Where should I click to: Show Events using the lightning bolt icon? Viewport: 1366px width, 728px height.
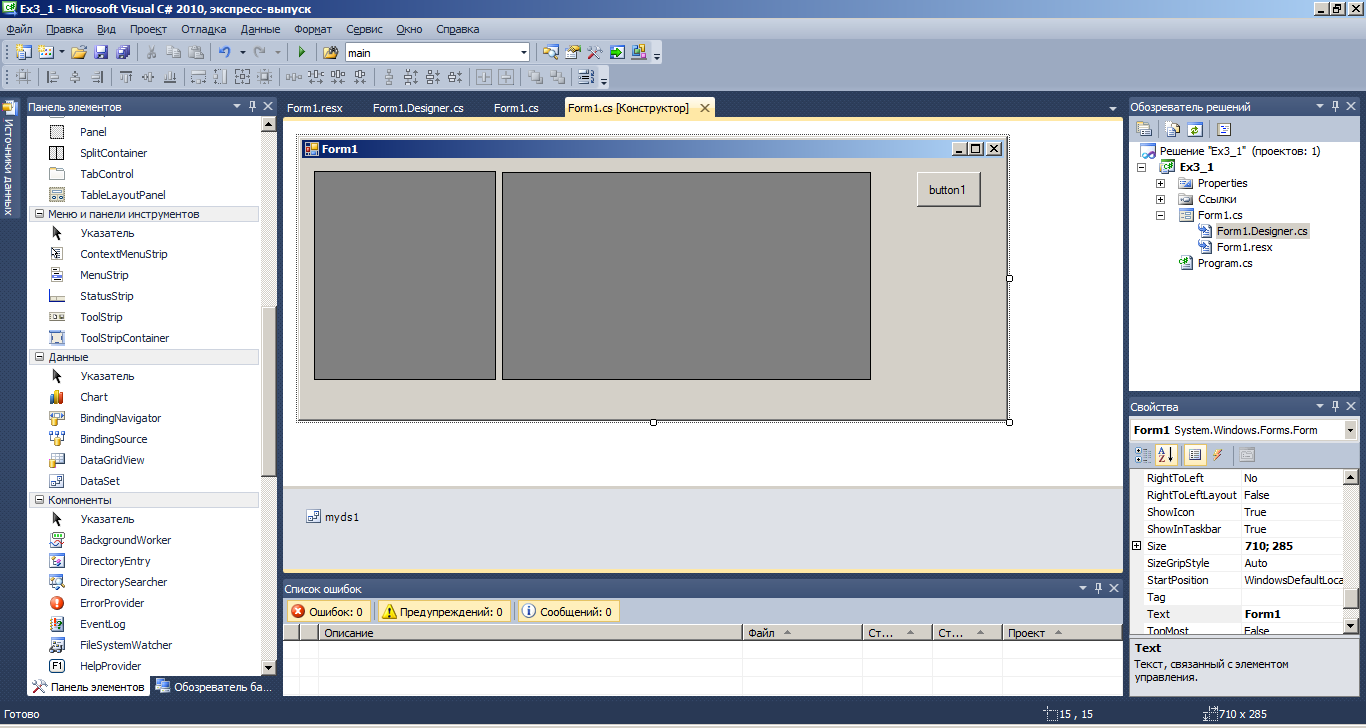pyautogui.click(x=1218, y=455)
